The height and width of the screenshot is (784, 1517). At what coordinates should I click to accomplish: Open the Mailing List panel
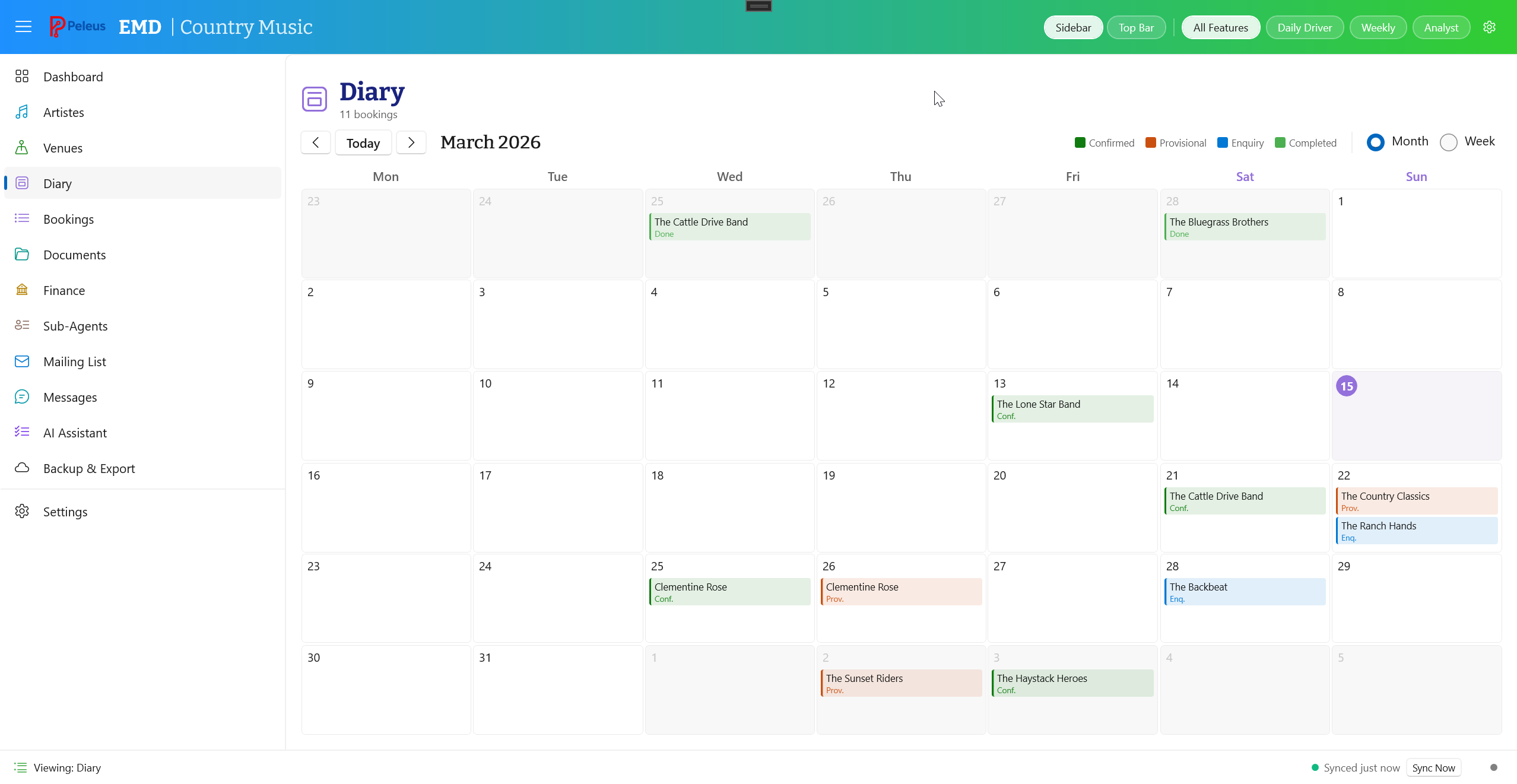point(75,361)
